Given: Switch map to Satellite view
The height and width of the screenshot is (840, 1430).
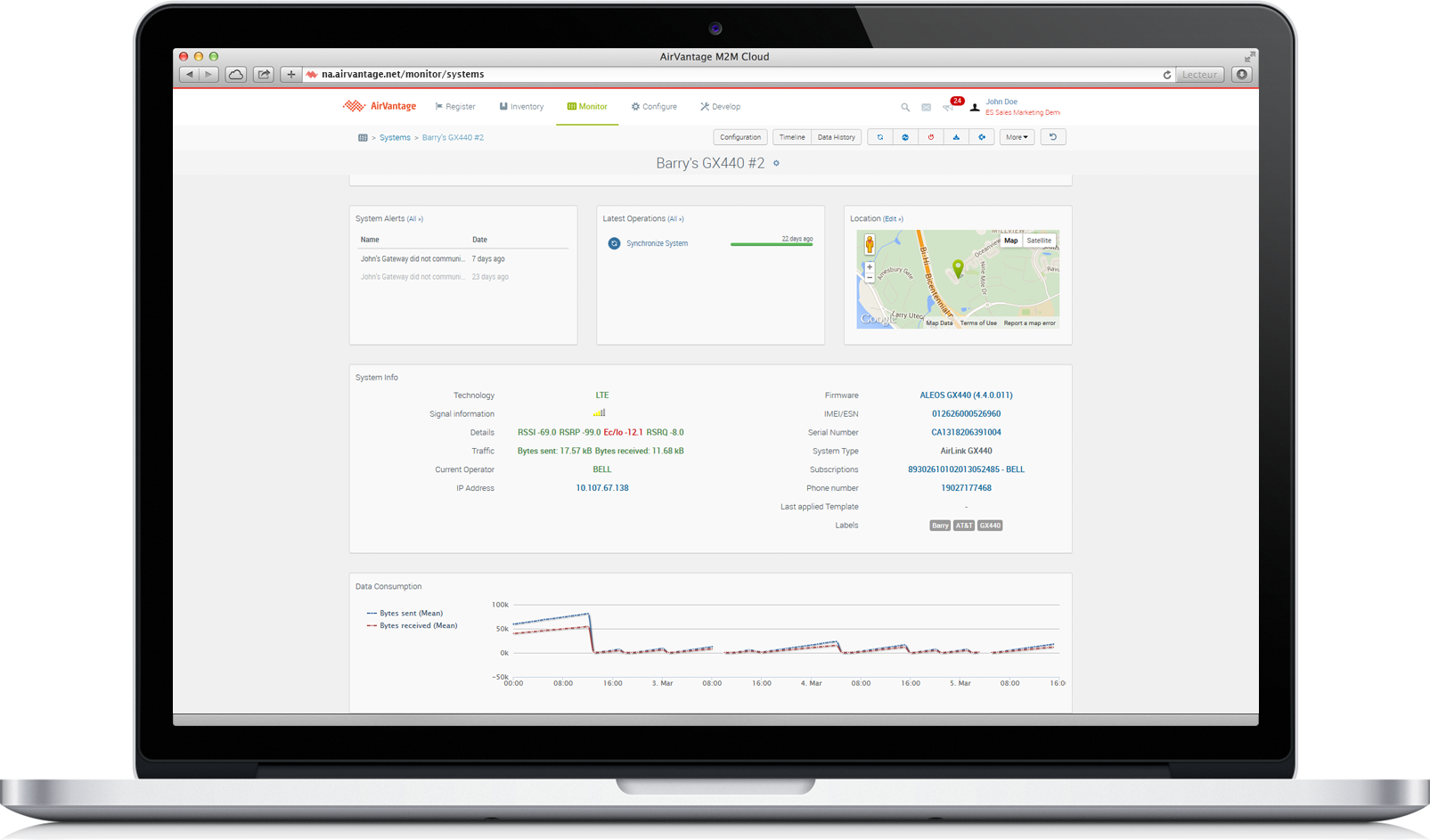Looking at the screenshot, I should coord(1039,241).
